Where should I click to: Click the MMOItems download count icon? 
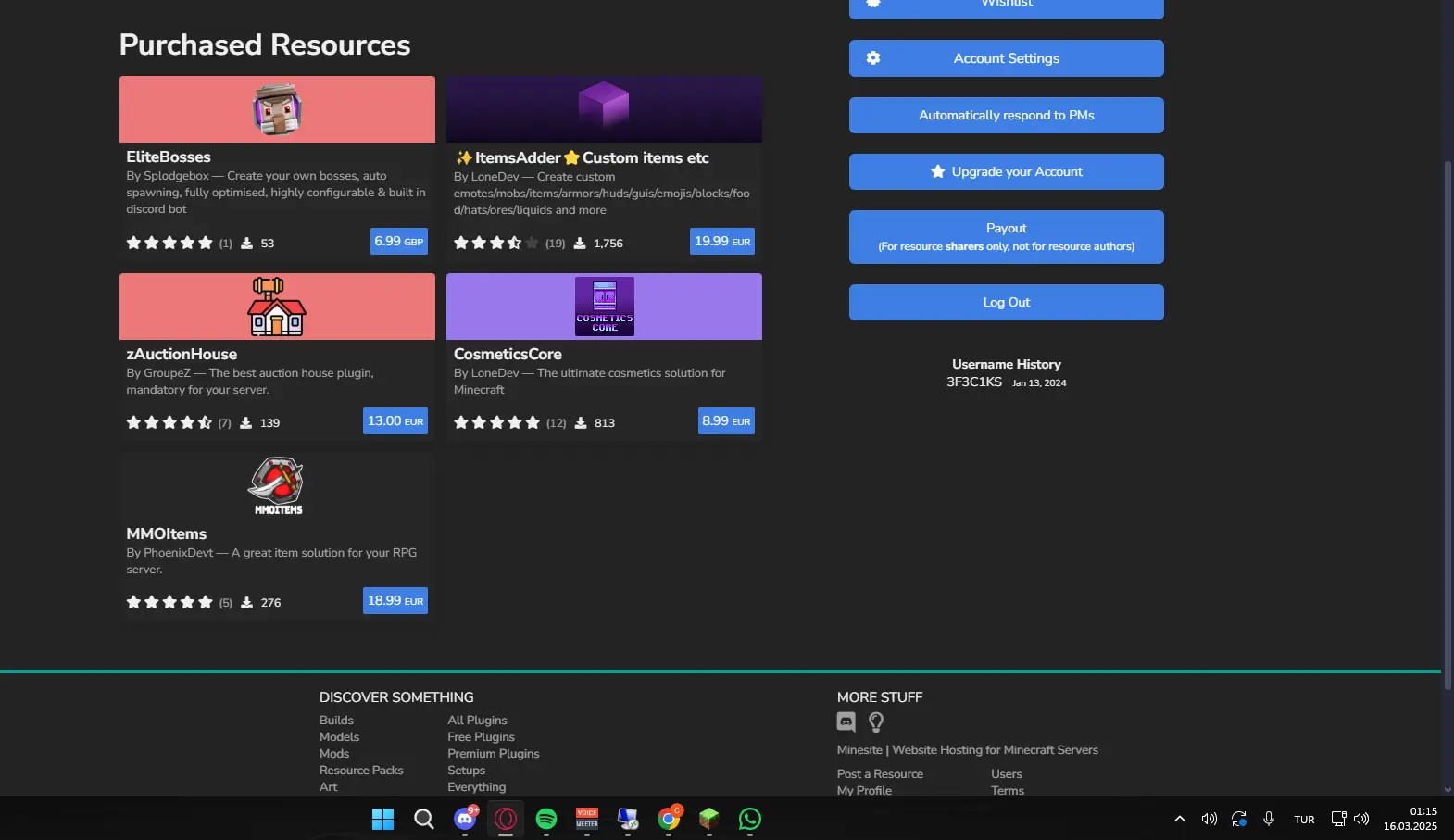point(246,603)
